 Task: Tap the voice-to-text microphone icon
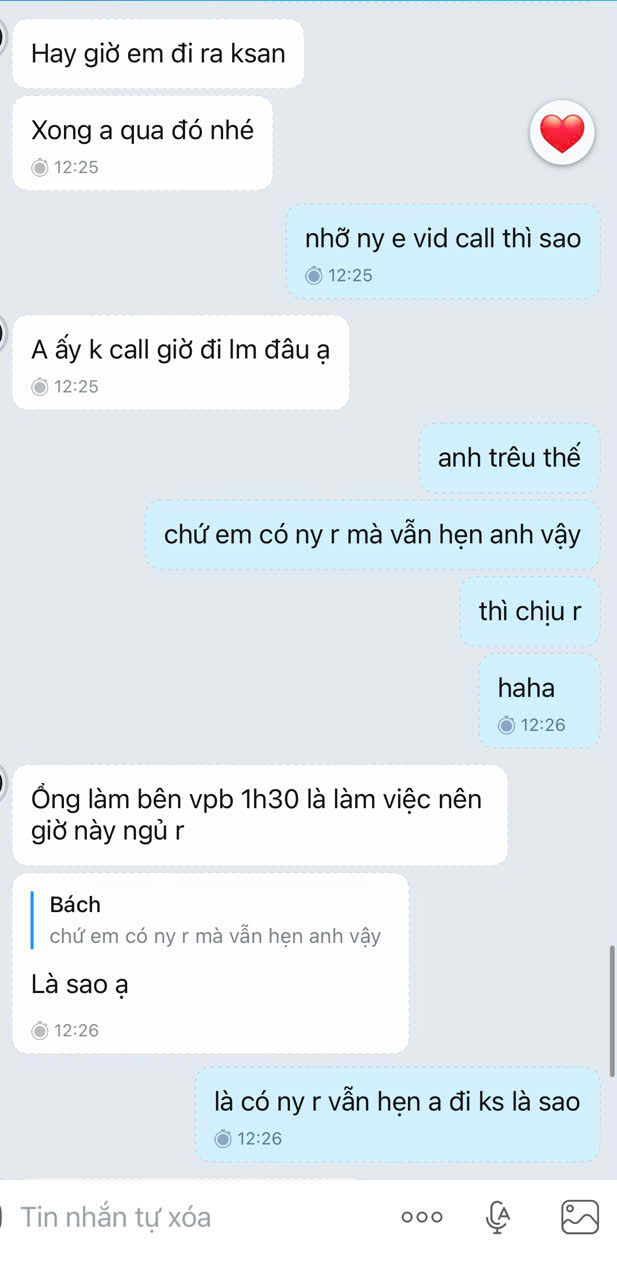tap(498, 1217)
